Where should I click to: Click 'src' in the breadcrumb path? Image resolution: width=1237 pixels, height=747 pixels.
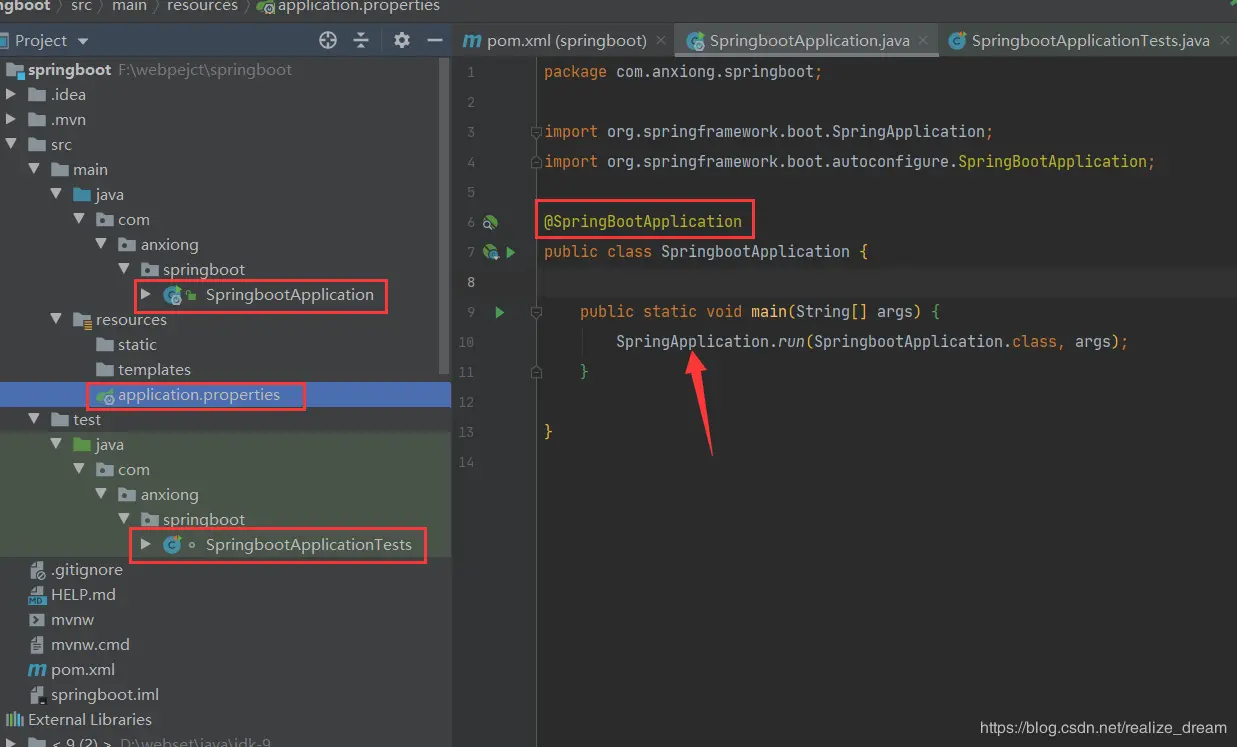tap(81, 6)
